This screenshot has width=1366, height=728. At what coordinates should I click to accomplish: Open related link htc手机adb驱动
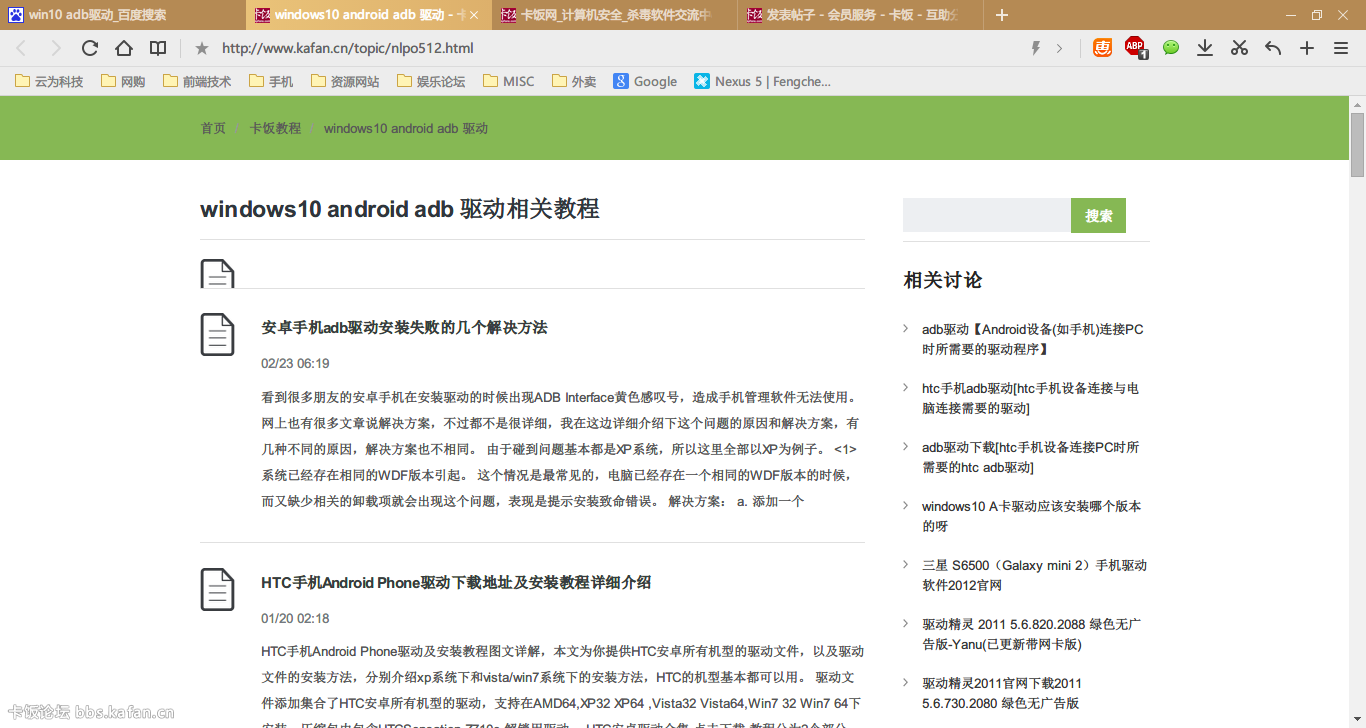(1031, 398)
